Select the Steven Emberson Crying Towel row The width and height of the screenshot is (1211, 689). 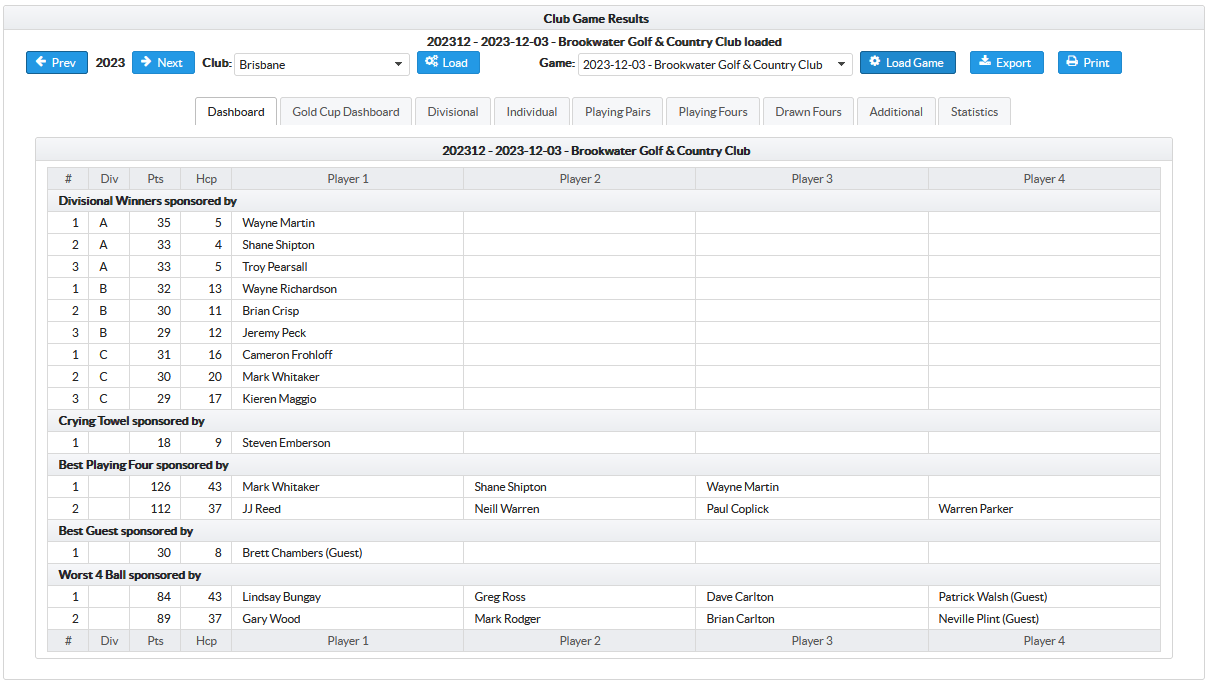click(x=286, y=443)
